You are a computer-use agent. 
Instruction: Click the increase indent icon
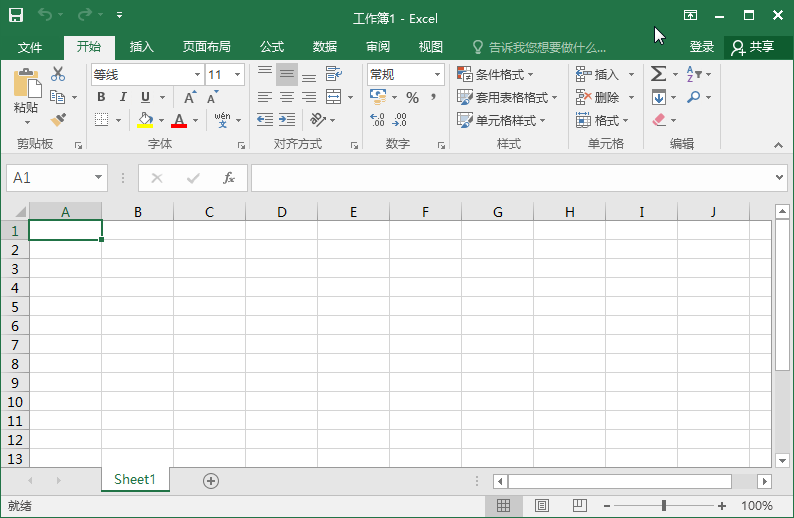click(287, 120)
